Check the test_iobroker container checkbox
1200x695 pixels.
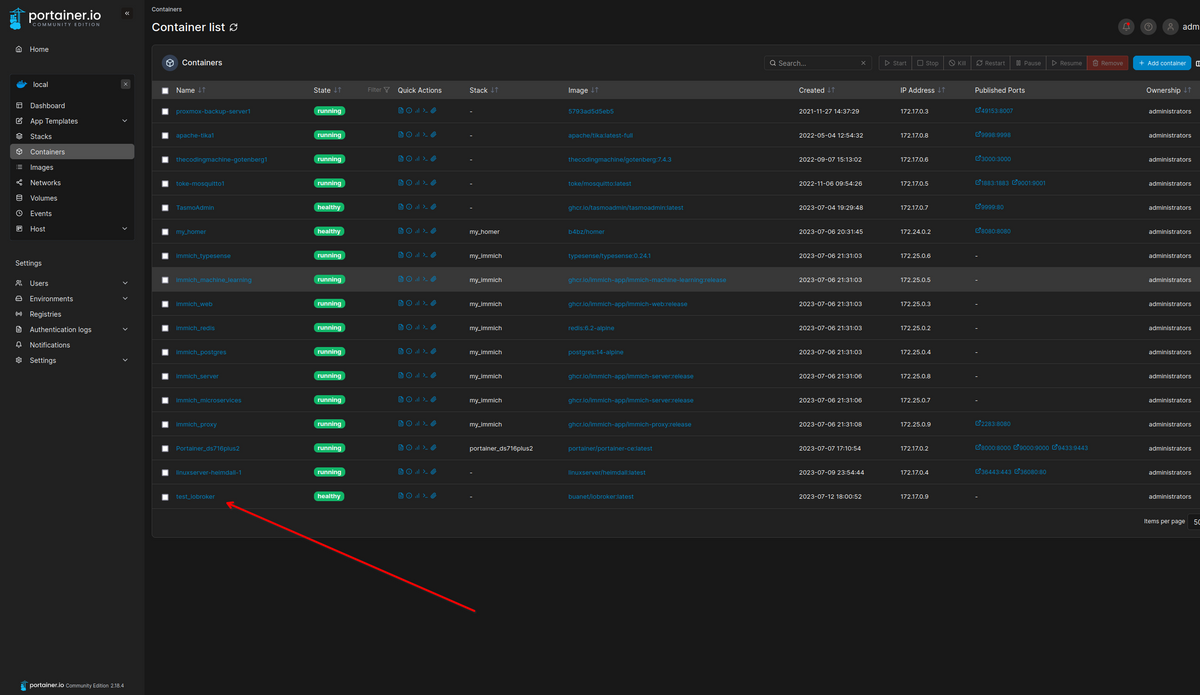click(x=166, y=496)
